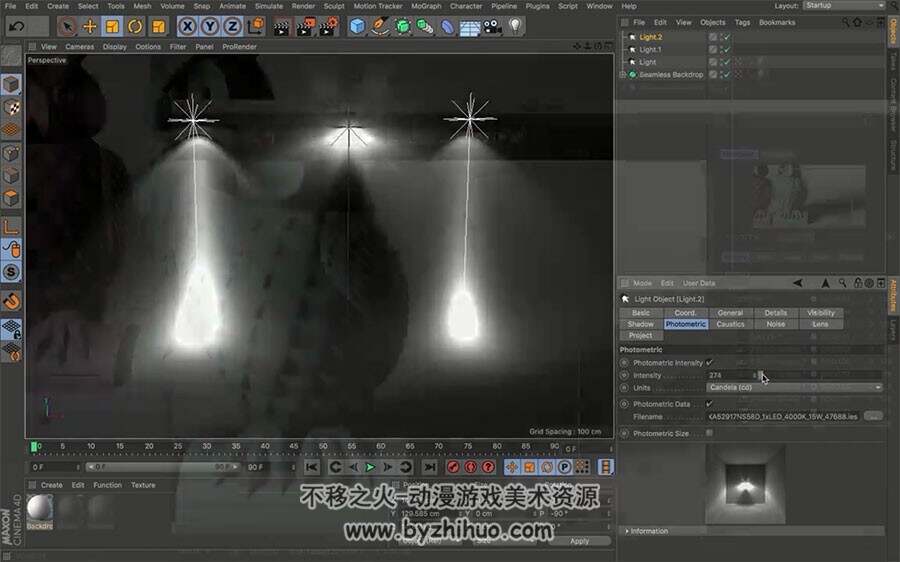Open the Subdivision Surface generators icon
Image resolution: width=900 pixels, height=562 pixels.
pos(403,26)
